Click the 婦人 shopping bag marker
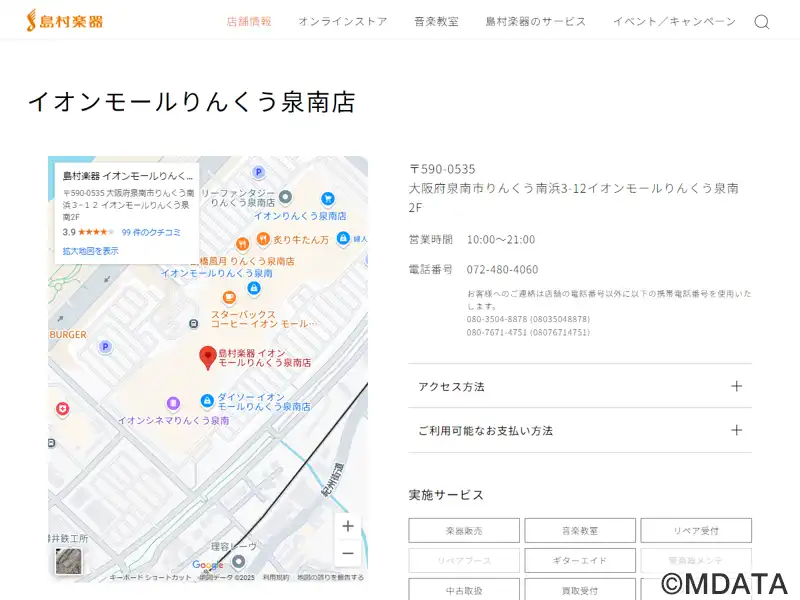Image resolution: width=800 pixels, height=600 pixels. pos(343,238)
